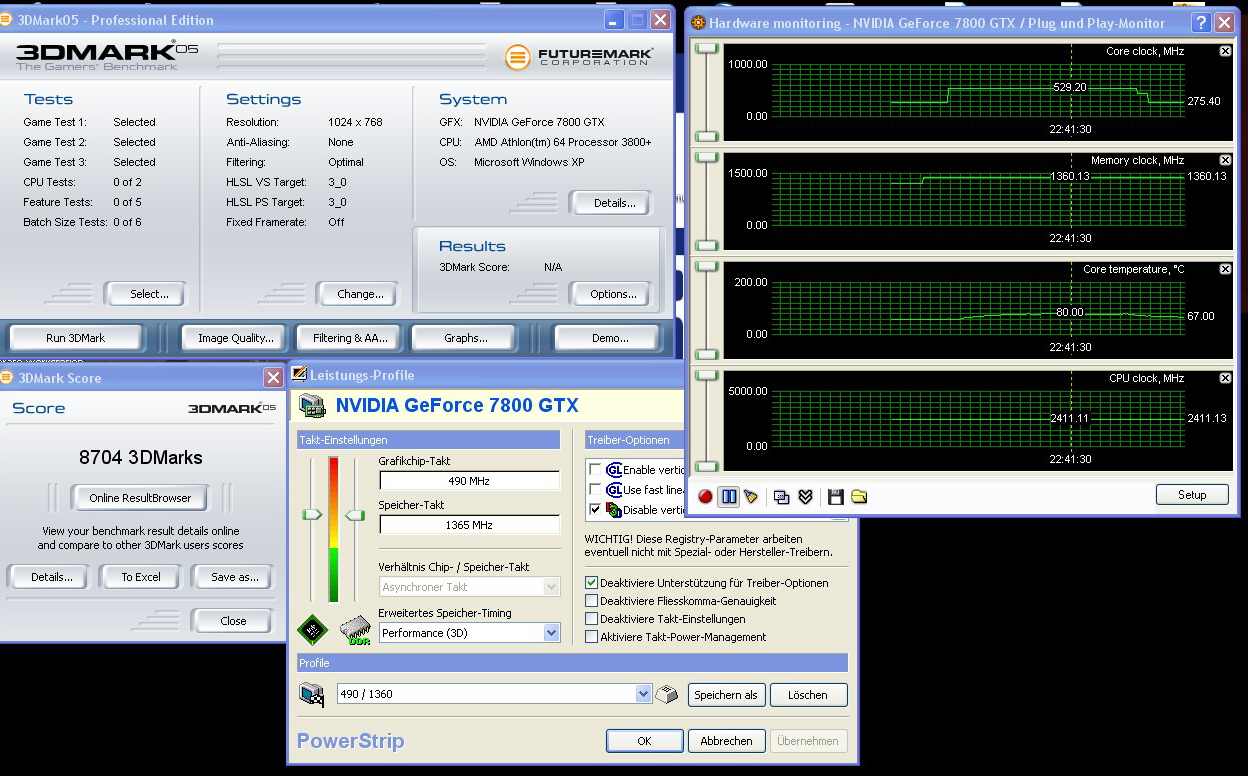Click the 1024 x 768 resolution value
Screen dimensions: 1248x776
pyautogui.click(x=355, y=122)
